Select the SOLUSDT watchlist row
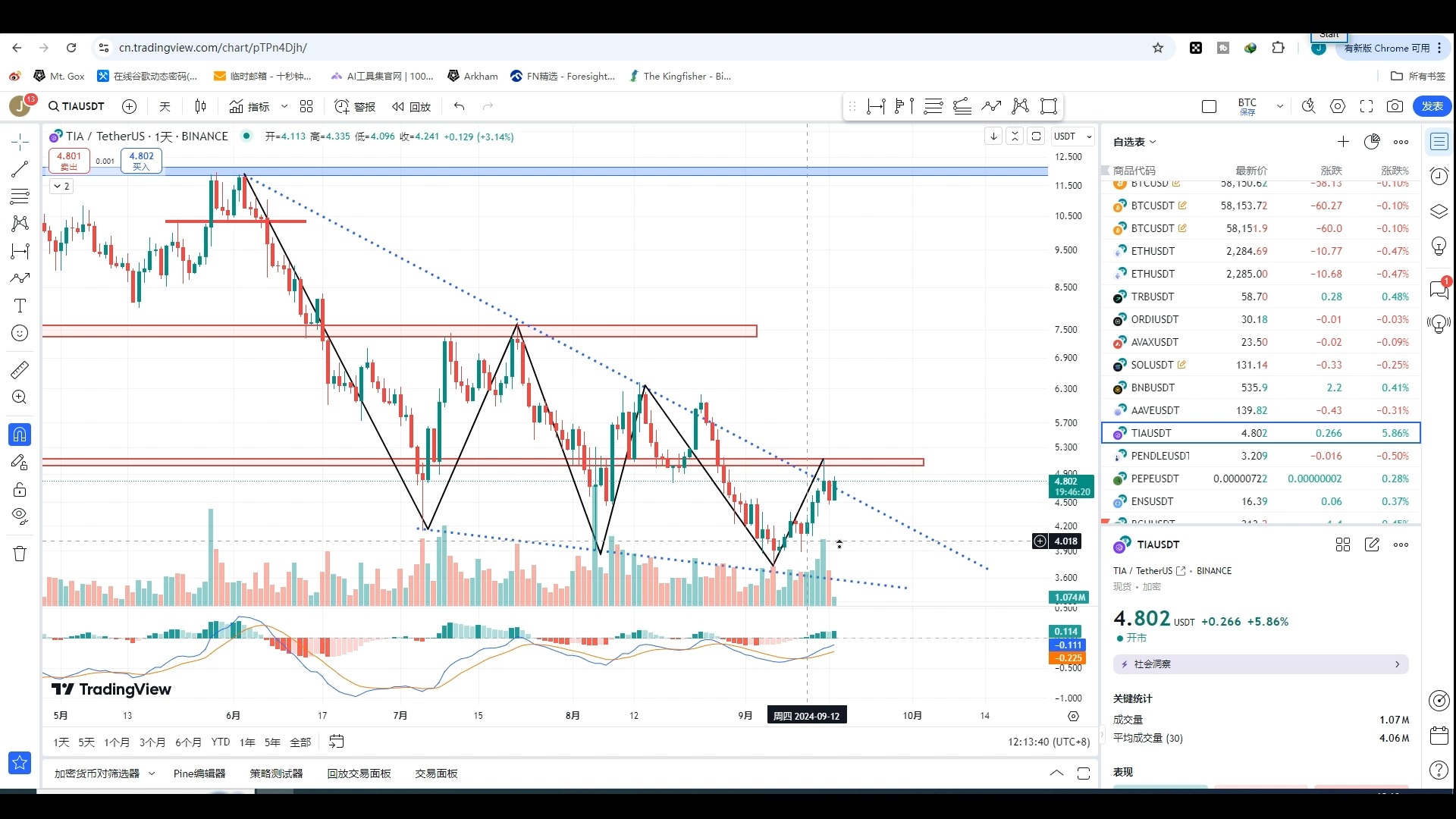The width and height of the screenshot is (1456, 819). click(x=1260, y=365)
